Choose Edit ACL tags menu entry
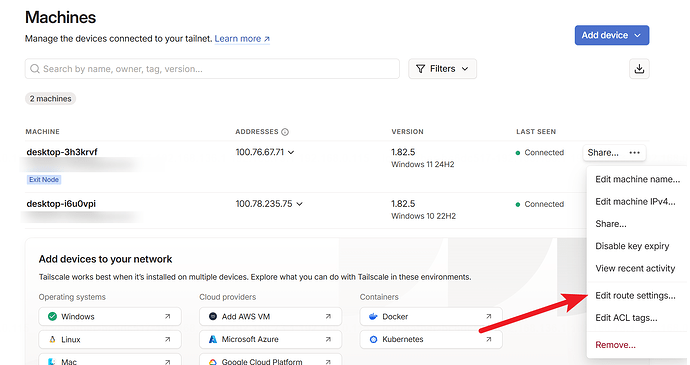This screenshot has width=690, height=365. coord(626,318)
